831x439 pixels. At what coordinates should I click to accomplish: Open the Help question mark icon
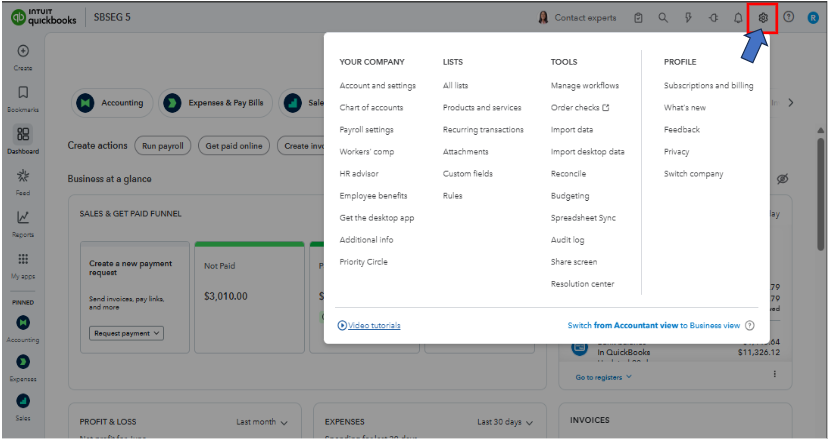[x=789, y=17]
